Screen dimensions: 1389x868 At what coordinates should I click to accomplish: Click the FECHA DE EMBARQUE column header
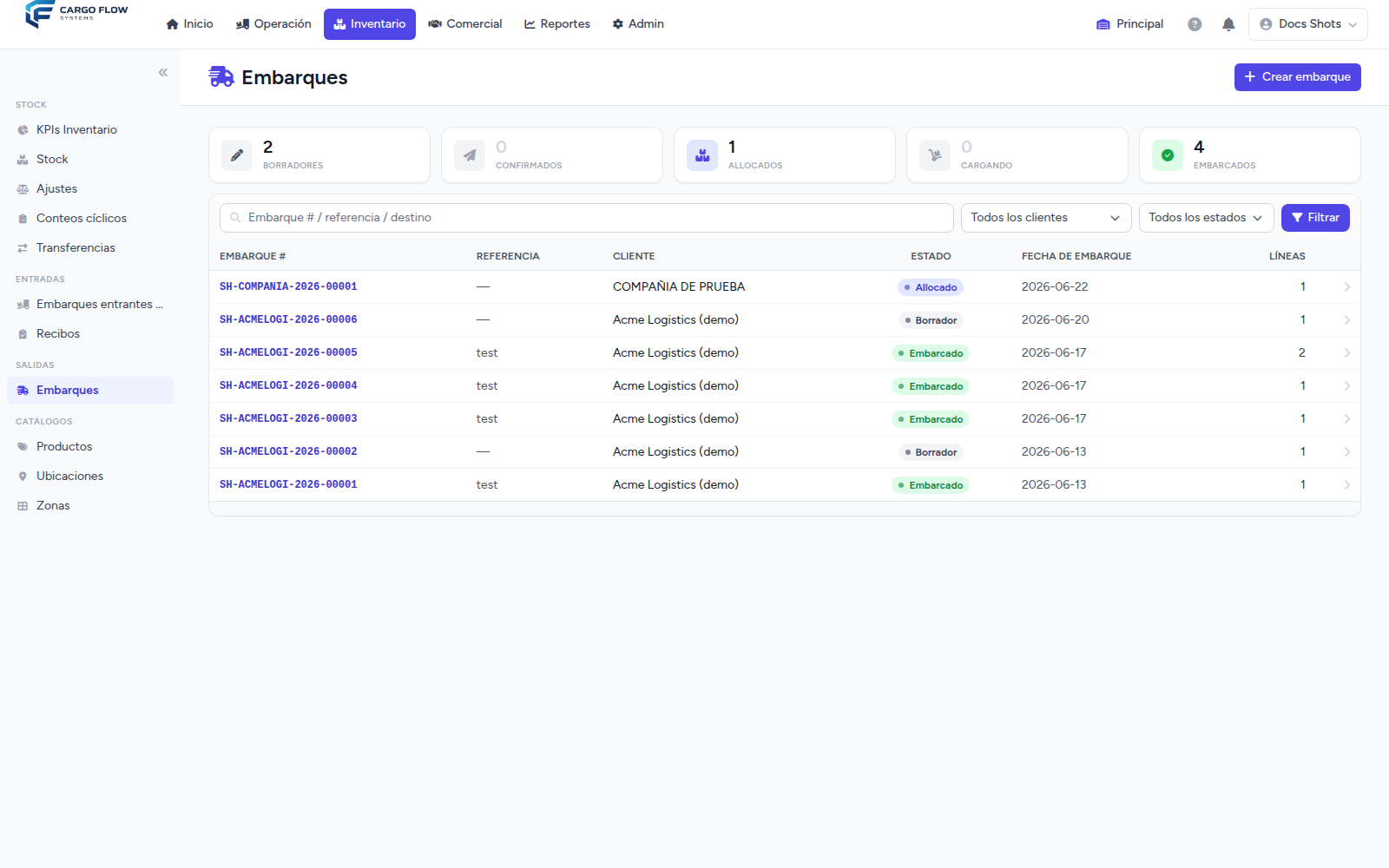[x=1076, y=256]
